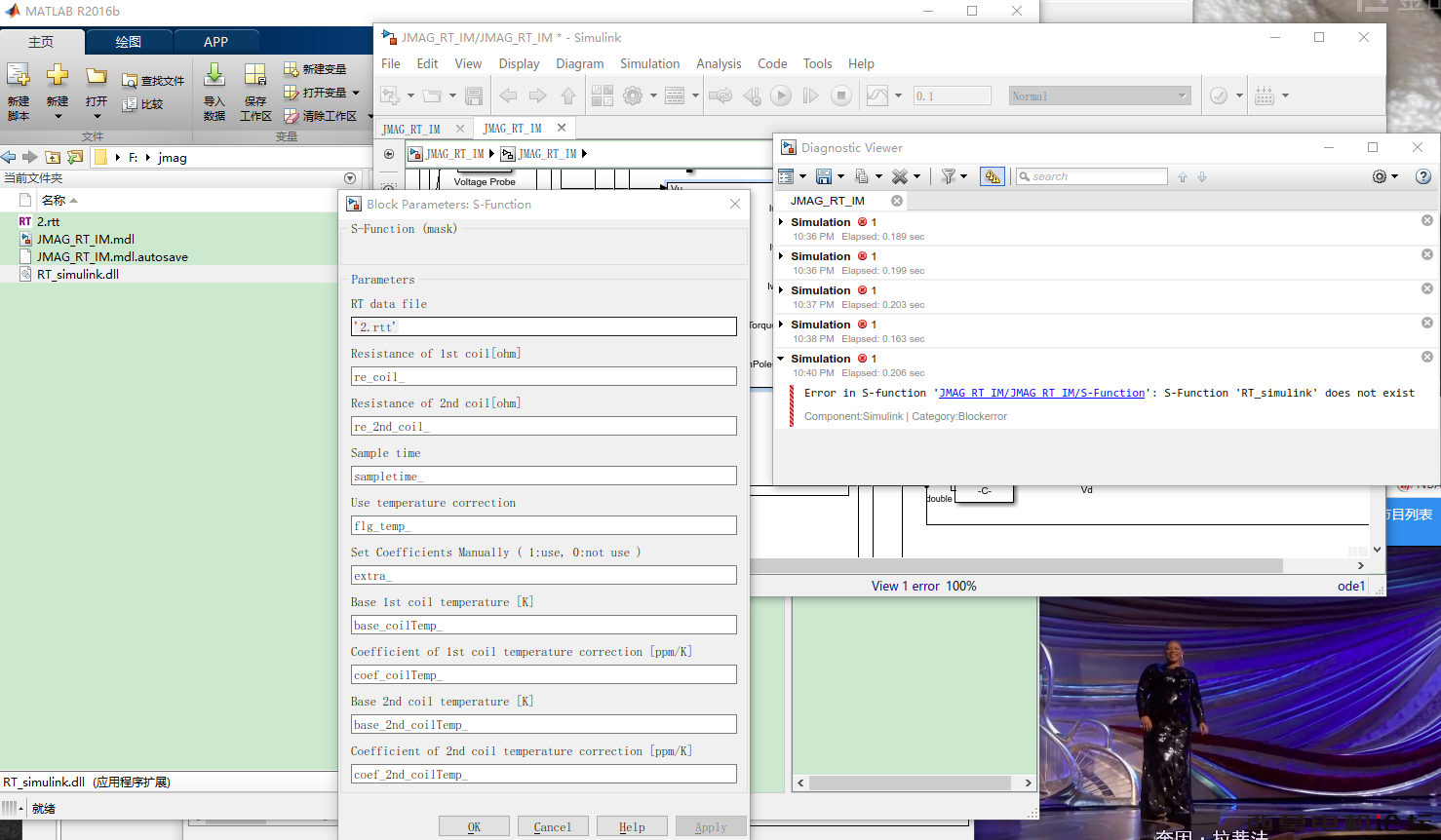Click the hide/show model browser icon

pos(389,154)
